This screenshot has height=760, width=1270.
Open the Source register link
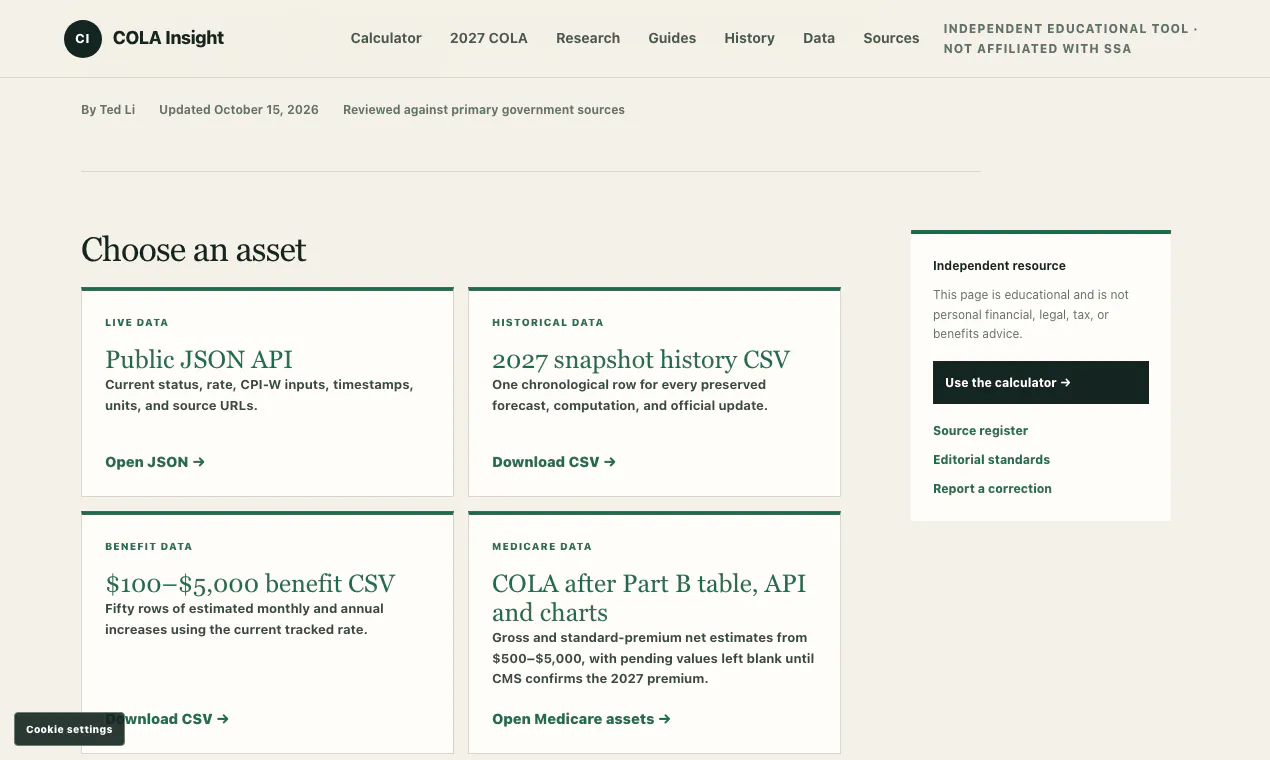click(980, 431)
